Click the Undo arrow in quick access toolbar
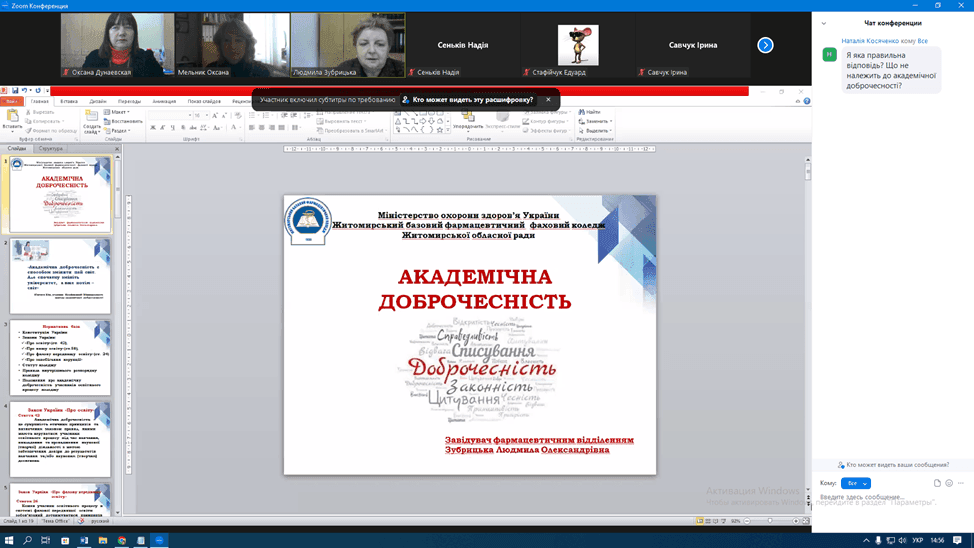Viewport: 974px width, 548px height. click(x=24, y=91)
